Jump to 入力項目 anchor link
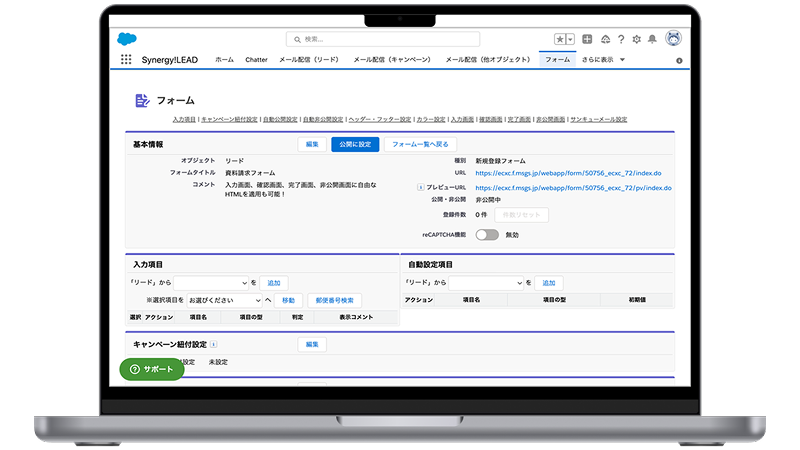The width and height of the screenshot is (800, 450). pos(184,119)
